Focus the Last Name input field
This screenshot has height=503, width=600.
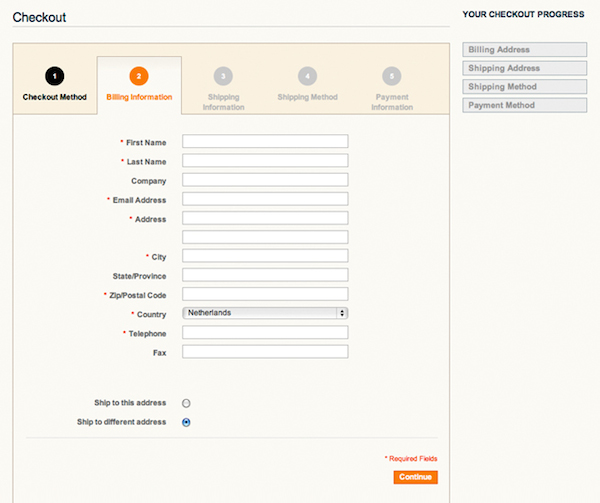click(x=265, y=160)
